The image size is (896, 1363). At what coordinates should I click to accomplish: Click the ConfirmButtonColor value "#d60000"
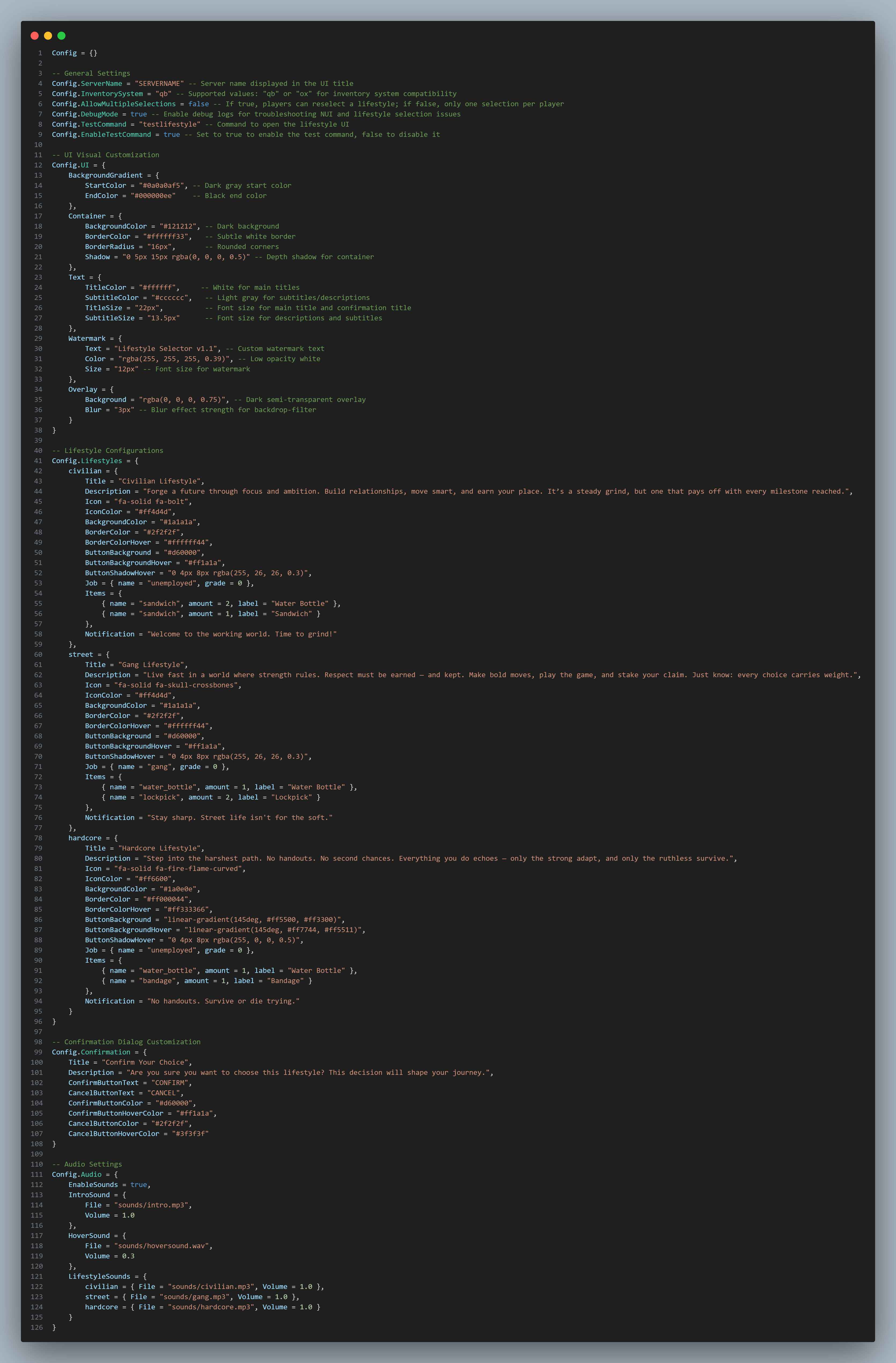[174, 1103]
